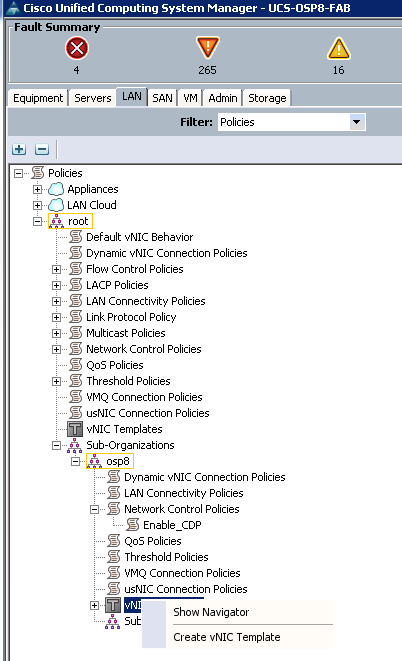
Task: Click the Link Protocol Policy scroll icon
Action: point(75,317)
